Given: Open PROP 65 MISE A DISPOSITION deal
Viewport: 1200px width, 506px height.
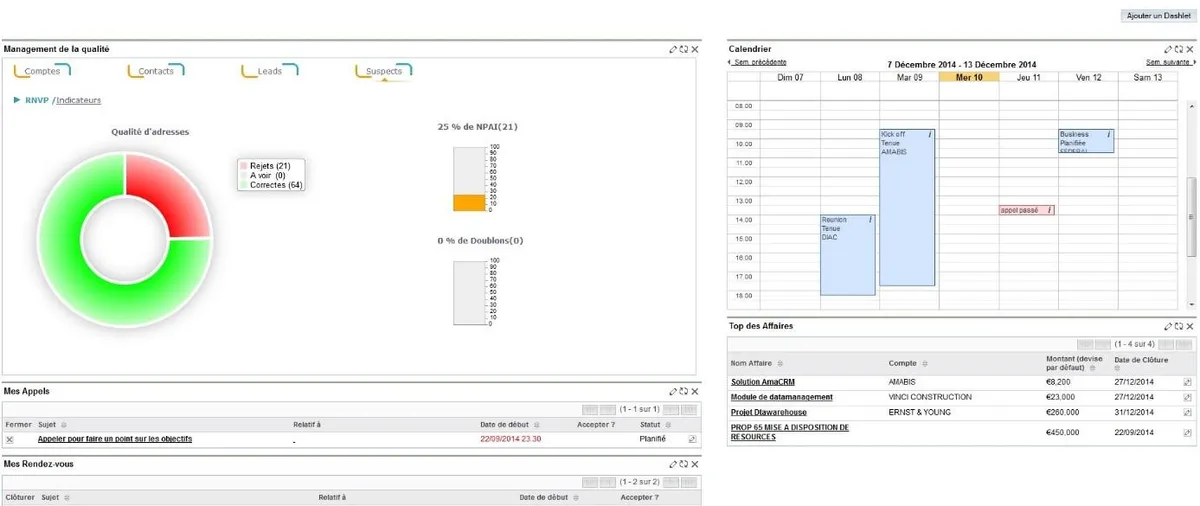Looking at the screenshot, I should tap(790, 432).
